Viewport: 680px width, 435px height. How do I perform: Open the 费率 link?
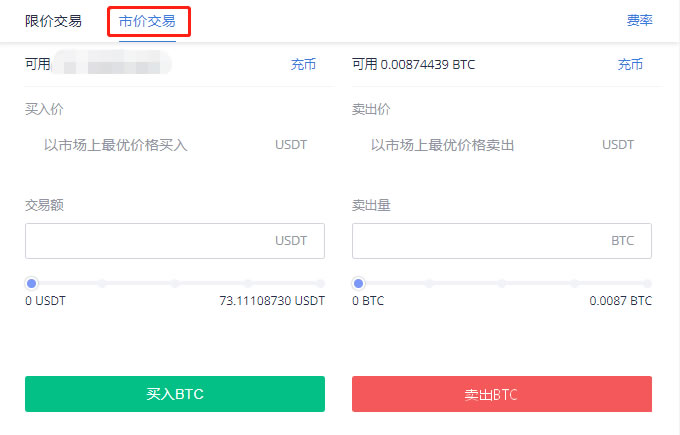click(x=639, y=20)
